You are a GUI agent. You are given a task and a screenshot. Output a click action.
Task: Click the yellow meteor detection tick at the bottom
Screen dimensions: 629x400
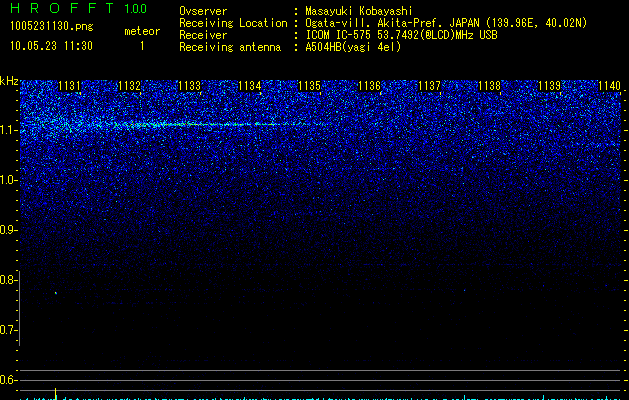pos(55,393)
